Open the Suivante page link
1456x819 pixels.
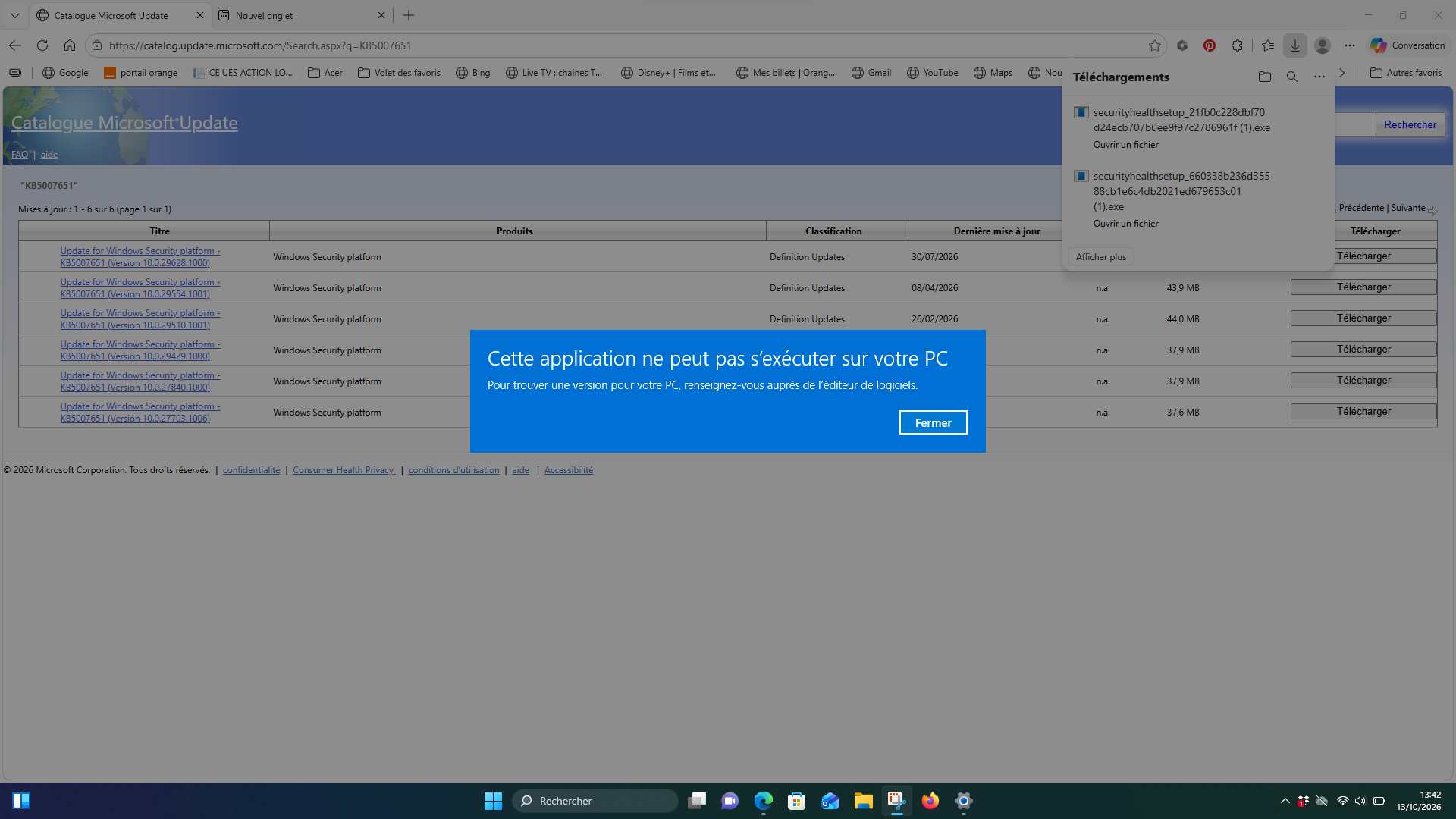tap(1408, 208)
